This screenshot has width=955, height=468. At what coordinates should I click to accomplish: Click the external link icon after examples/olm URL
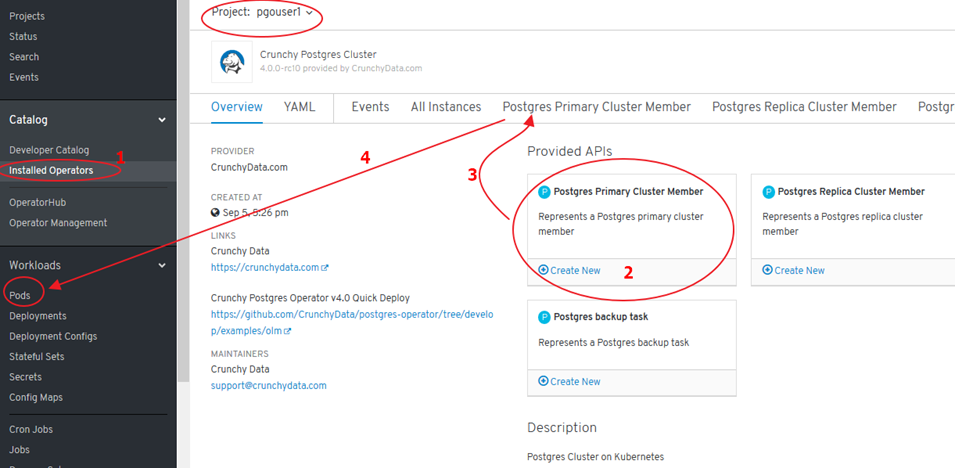(287, 331)
